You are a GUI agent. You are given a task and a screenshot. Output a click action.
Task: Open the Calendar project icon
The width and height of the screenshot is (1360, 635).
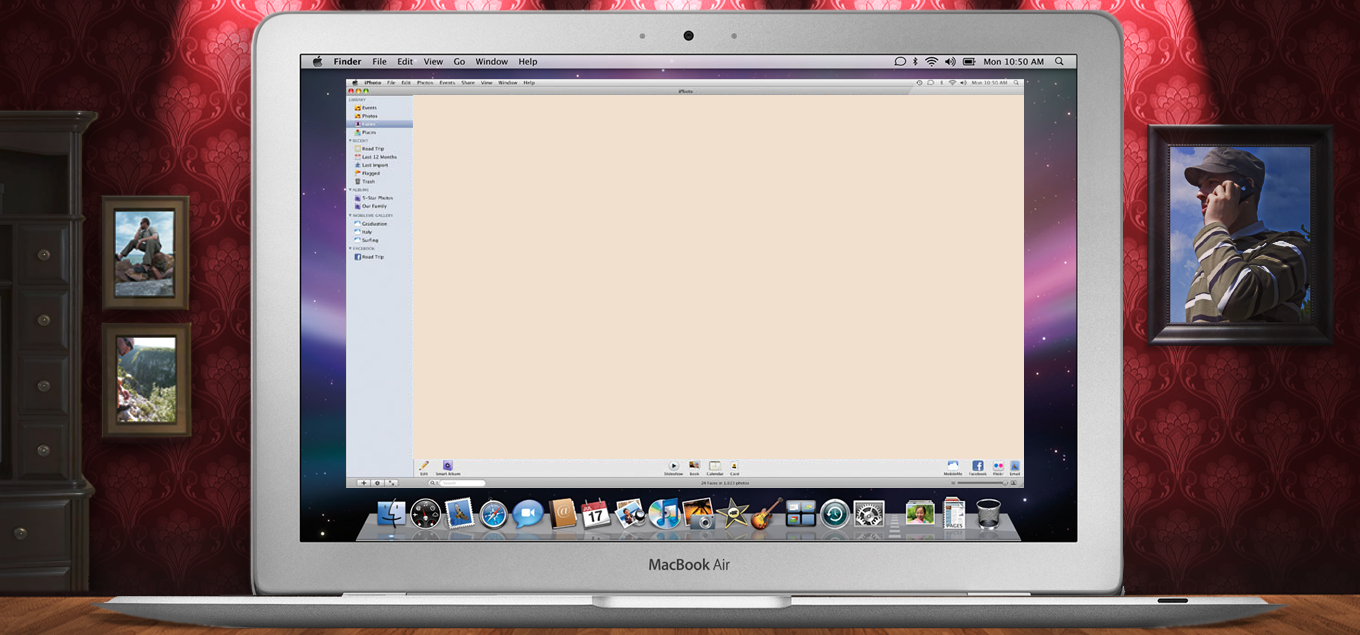(x=715, y=466)
